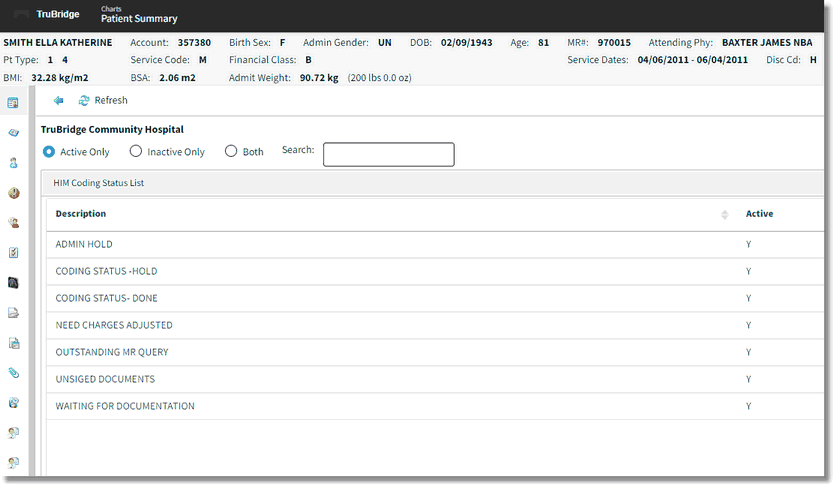Select the WAITING FOR DOCUMENTATION row

435,406
